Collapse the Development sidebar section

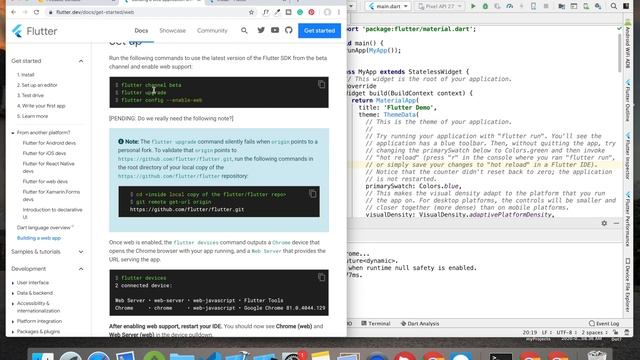(81, 269)
